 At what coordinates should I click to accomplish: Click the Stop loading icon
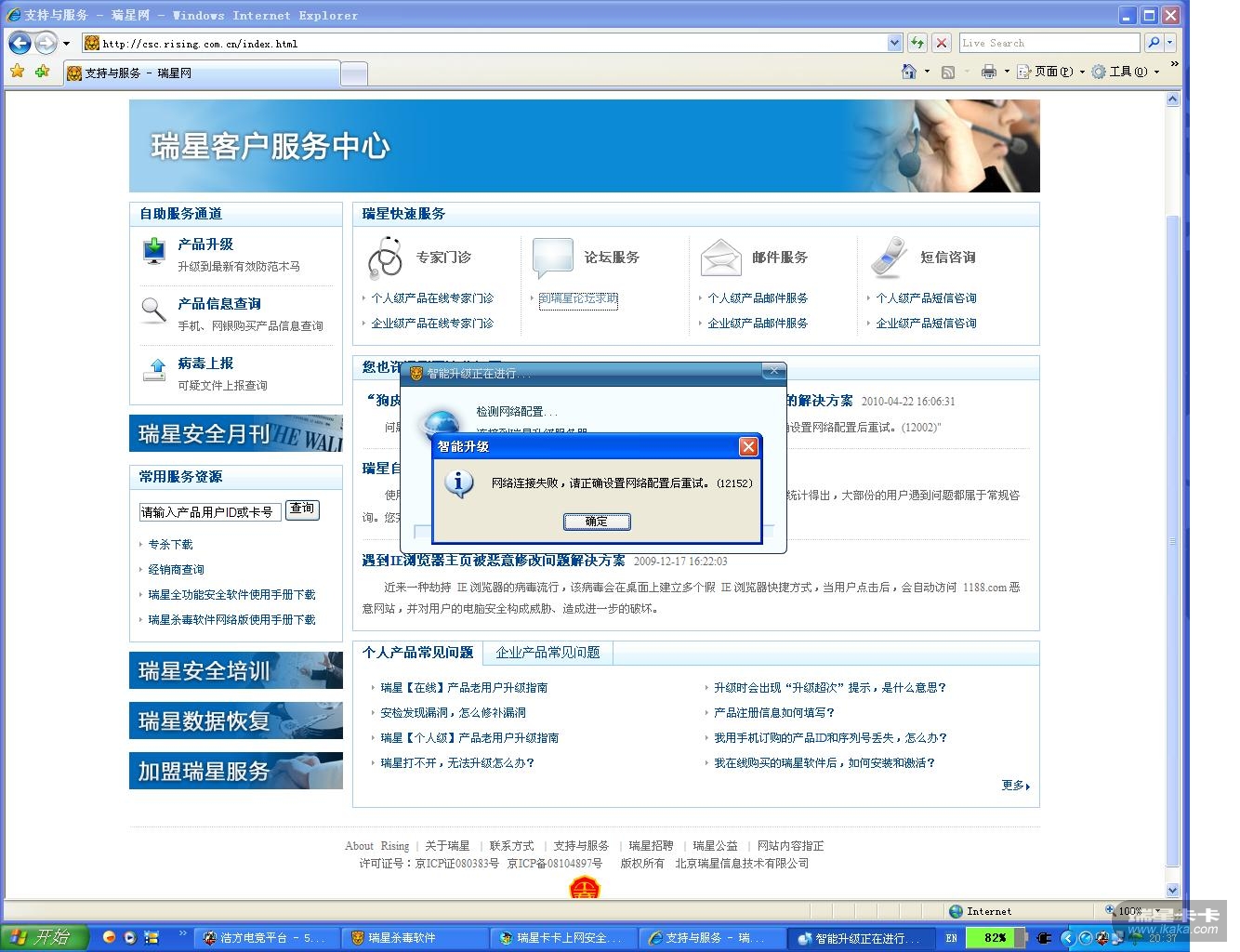click(942, 43)
